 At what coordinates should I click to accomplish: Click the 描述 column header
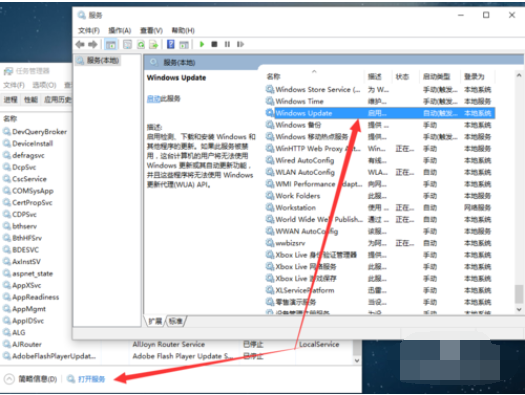(x=375, y=77)
